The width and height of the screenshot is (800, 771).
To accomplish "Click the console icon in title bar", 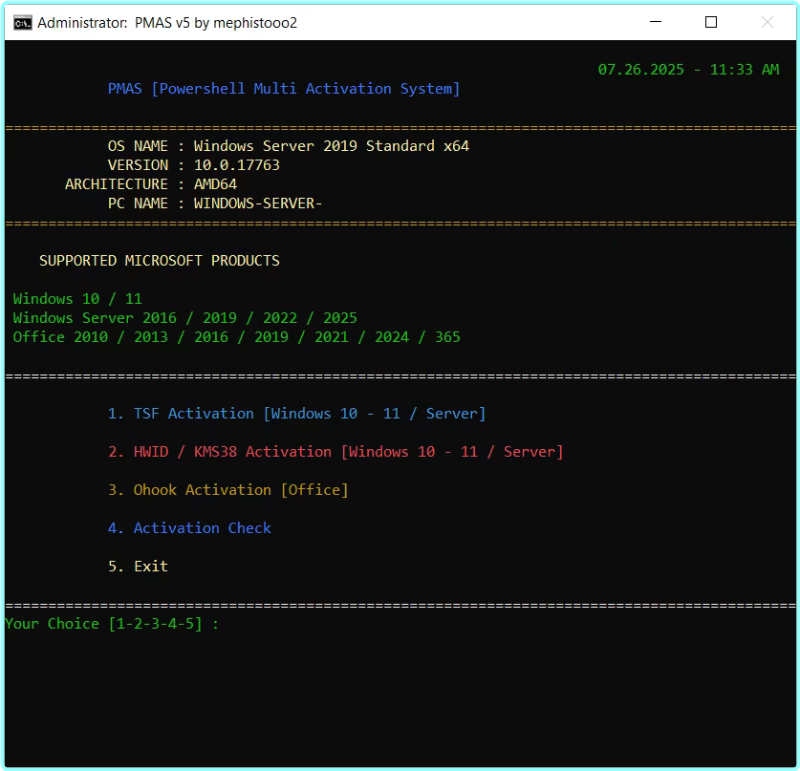I will coord(22,23).
